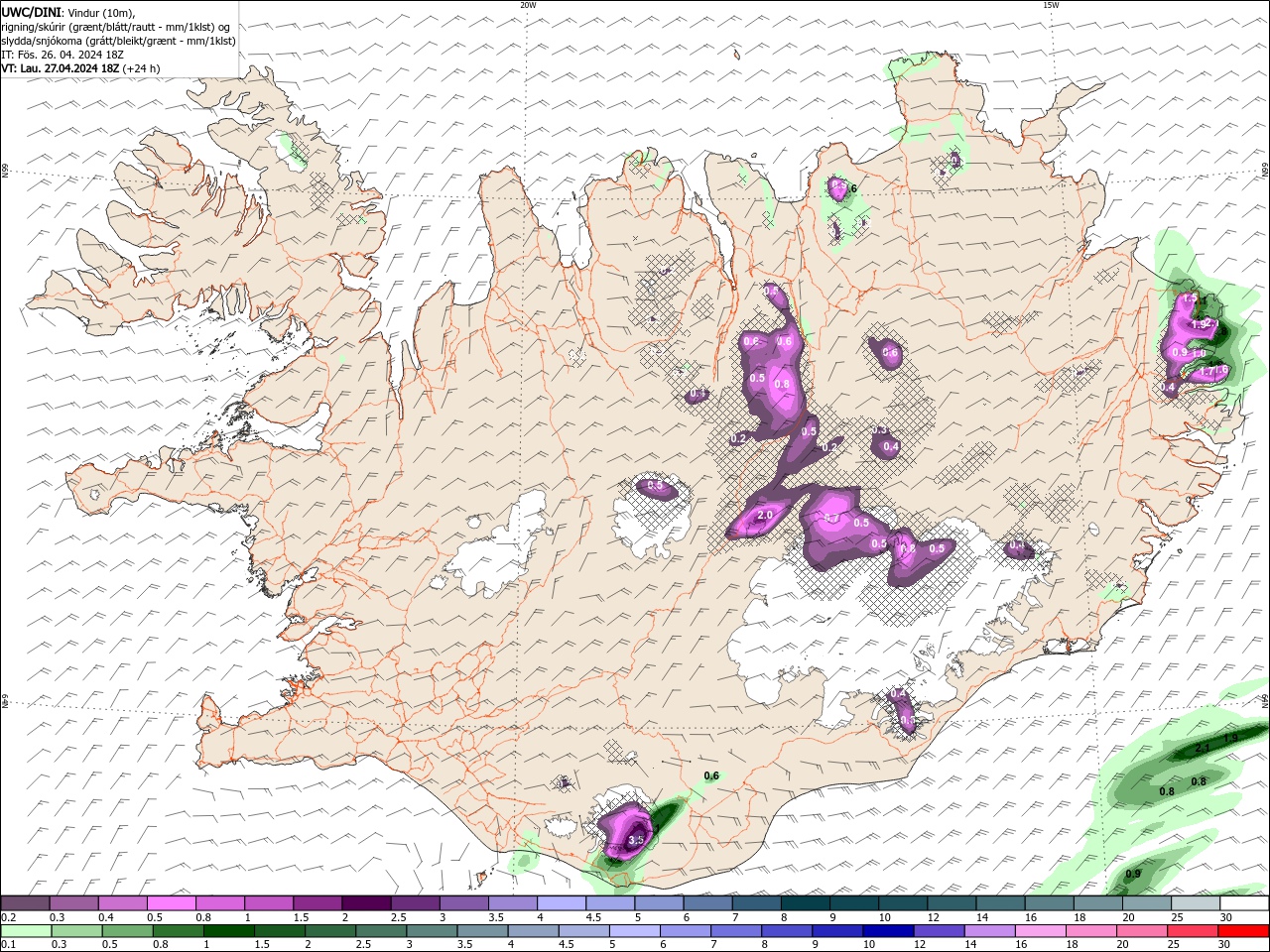1270x952 pixels.
Task: Click the '0.1' label in lower legend row
Action: pyautogui.click(x=8, y=945)
